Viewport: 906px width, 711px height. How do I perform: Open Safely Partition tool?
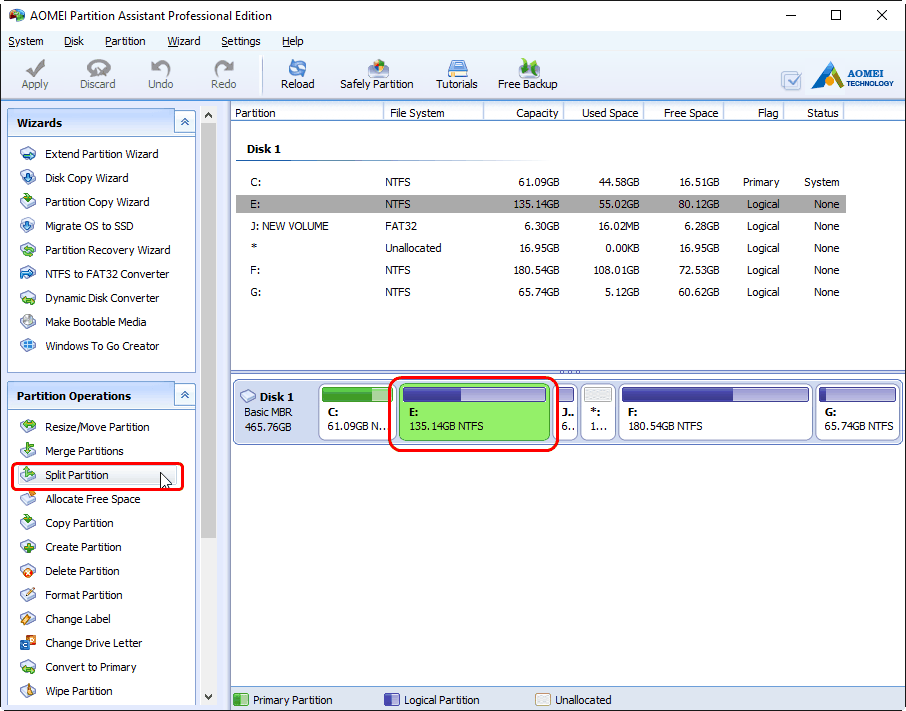tap(377, 75)
